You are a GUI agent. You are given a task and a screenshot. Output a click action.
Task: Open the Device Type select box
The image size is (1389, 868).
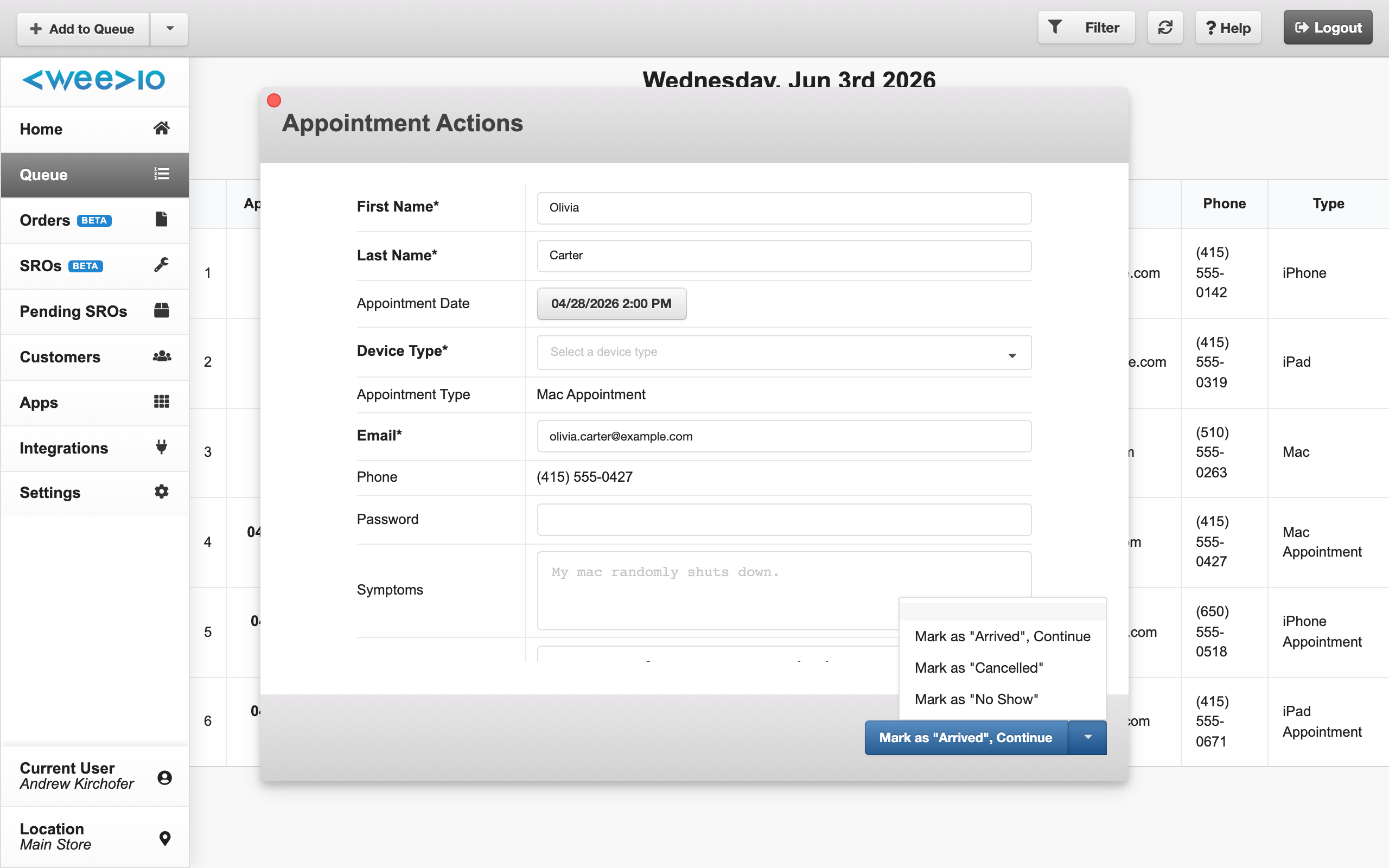click(783, 352)
